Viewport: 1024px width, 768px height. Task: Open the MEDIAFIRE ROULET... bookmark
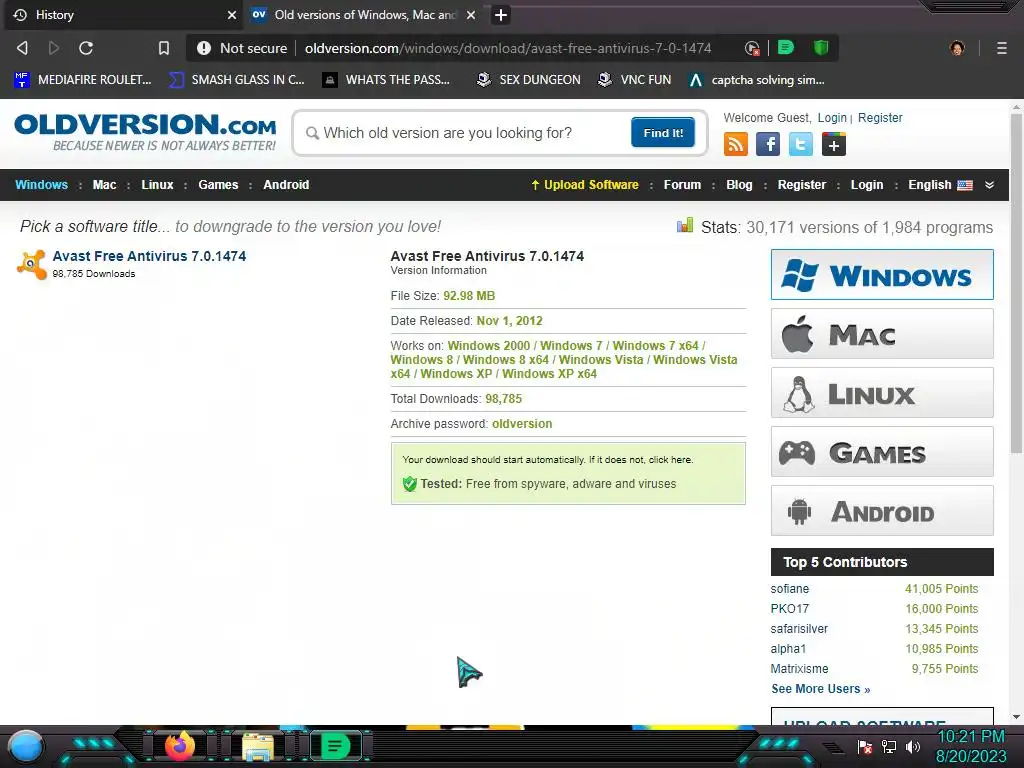(x=82, y=80)
